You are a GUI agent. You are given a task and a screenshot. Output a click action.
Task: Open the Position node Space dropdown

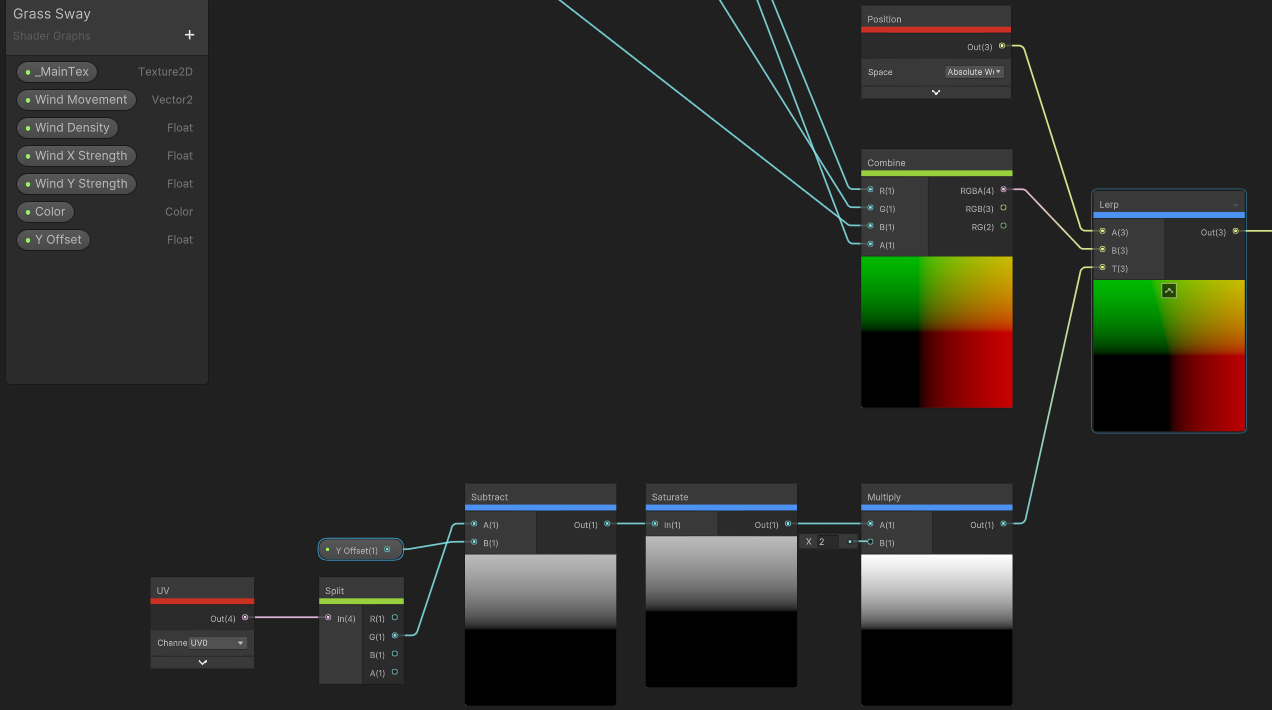click(x=974, y=72)
